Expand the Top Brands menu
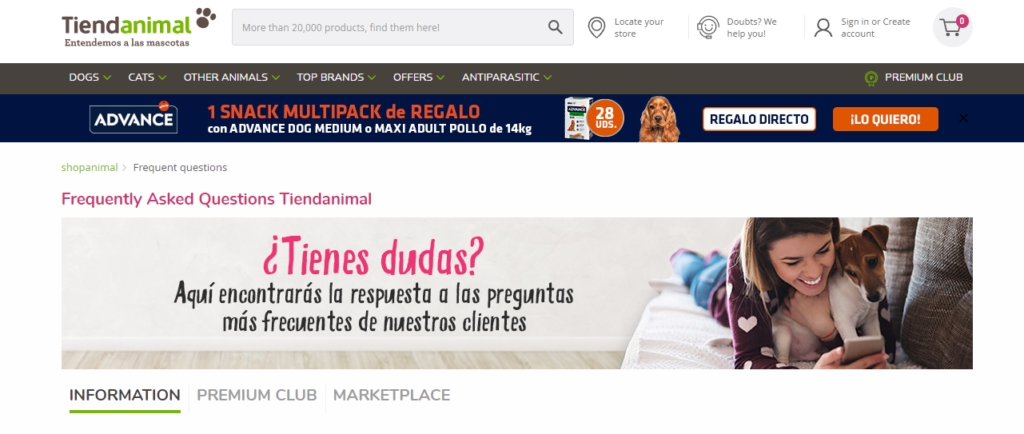The image size is (1024, 434). 336,77
